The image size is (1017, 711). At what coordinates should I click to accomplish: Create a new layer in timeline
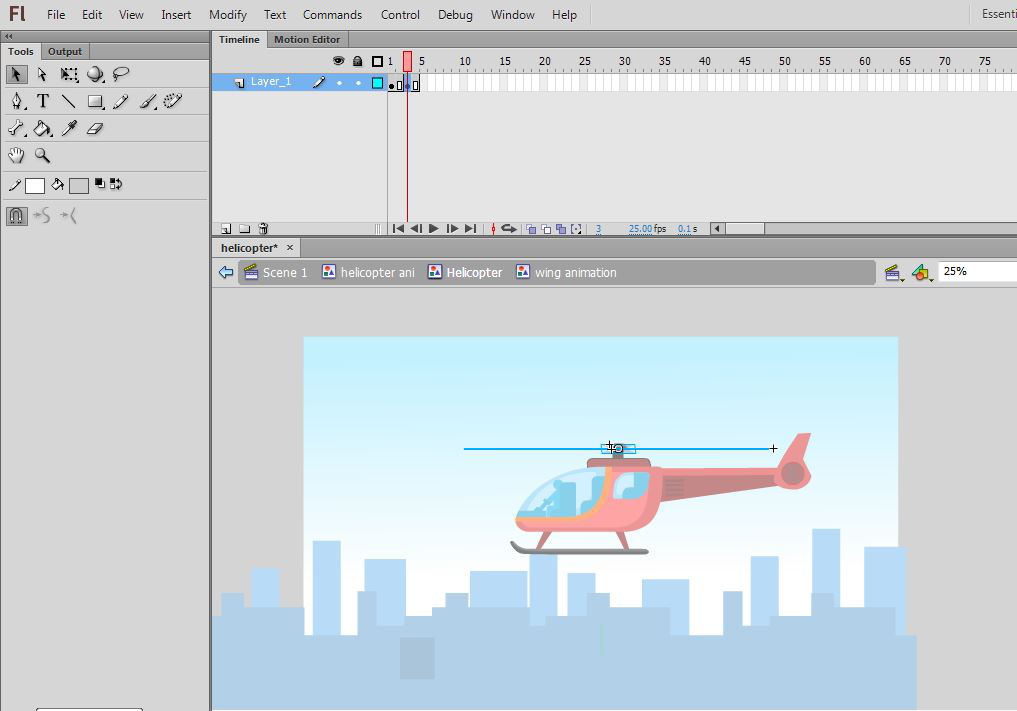pyautogui.click(x=226, y=229)
